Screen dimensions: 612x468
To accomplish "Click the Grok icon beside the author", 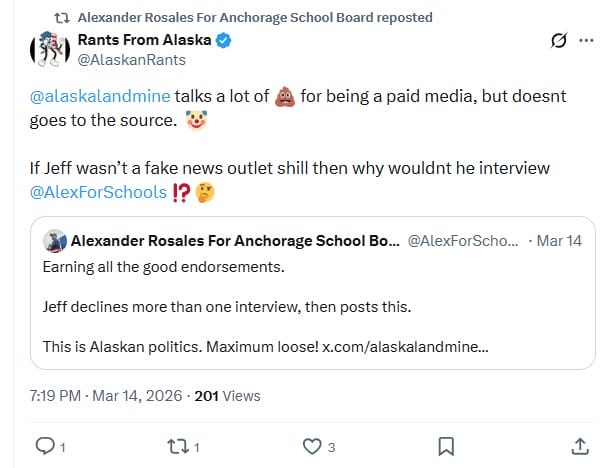I will point(560,42).
